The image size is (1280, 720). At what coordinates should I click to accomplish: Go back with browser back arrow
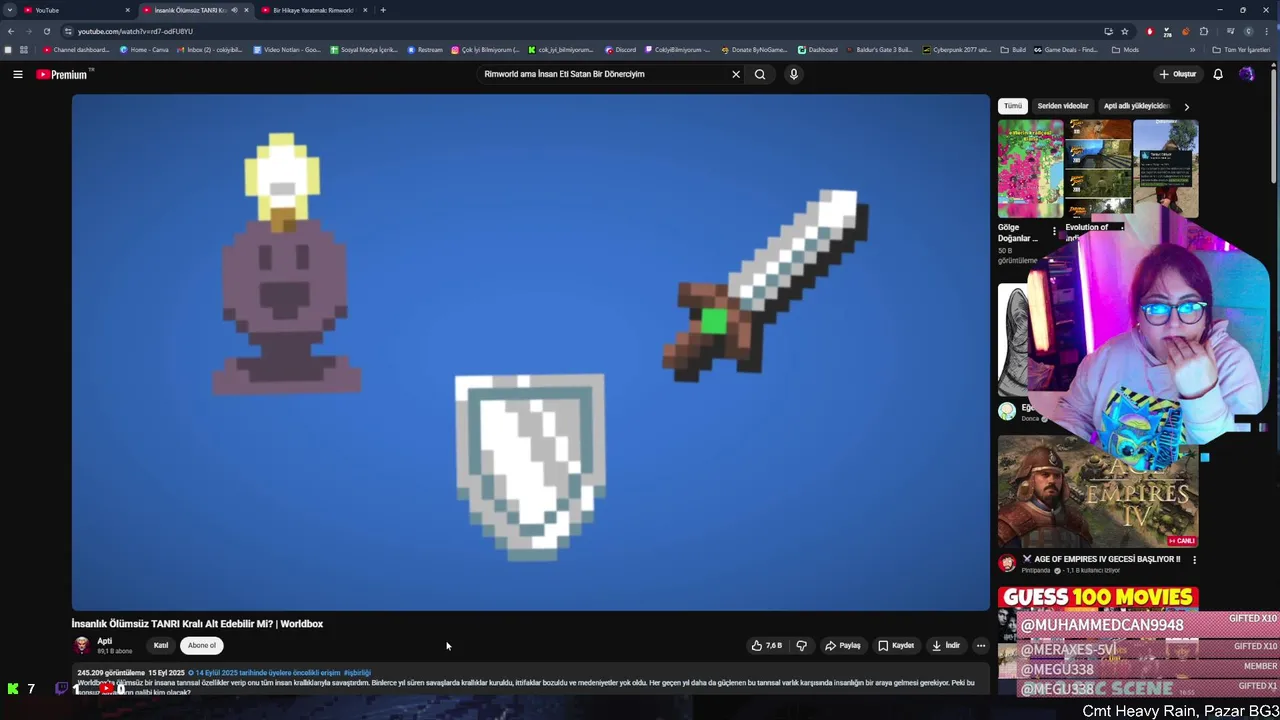click(x=11, y=31)
